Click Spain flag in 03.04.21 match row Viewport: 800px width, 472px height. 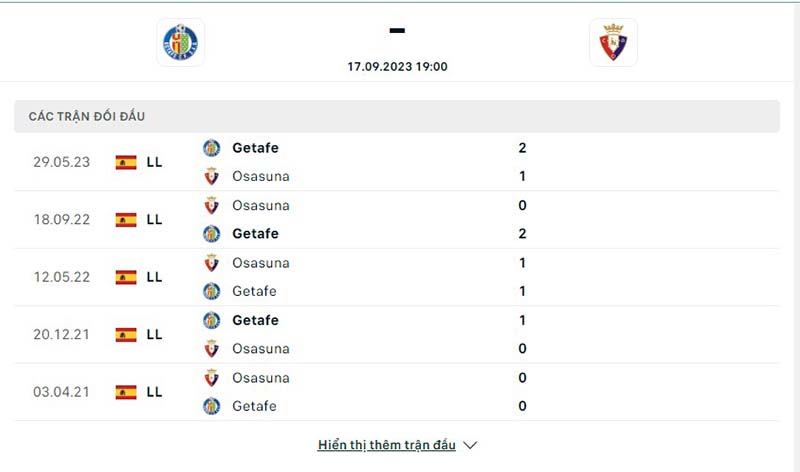point(126,392)
